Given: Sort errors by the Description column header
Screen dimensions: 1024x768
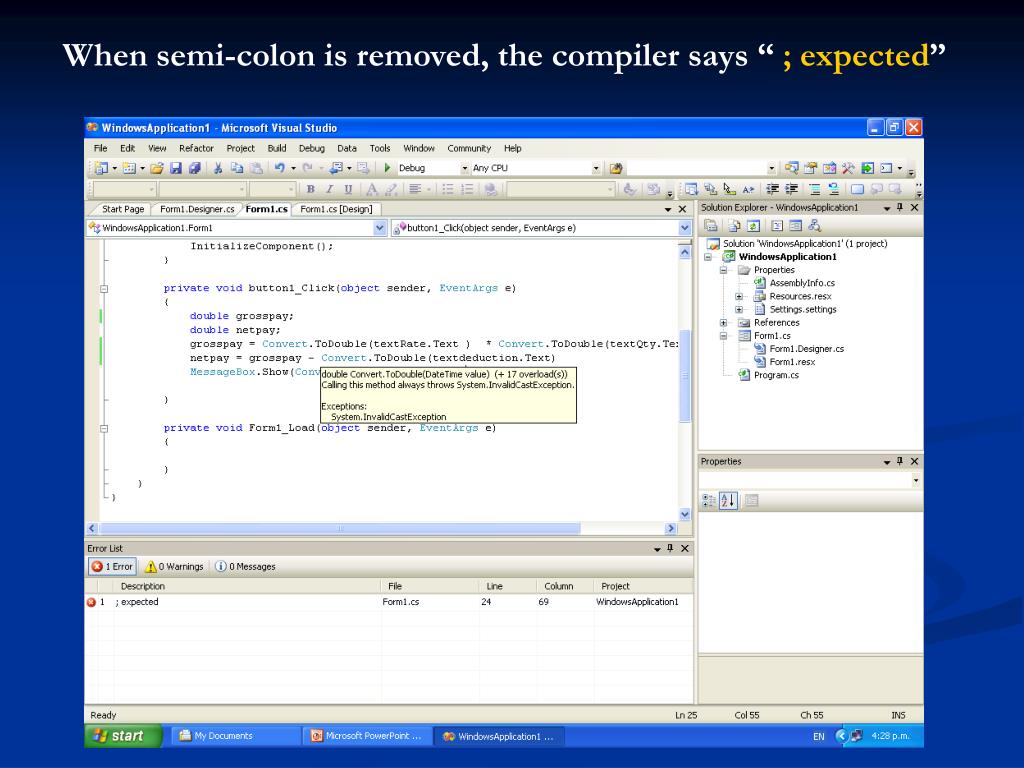Looking at the screenshot, I should pos(247,586).
